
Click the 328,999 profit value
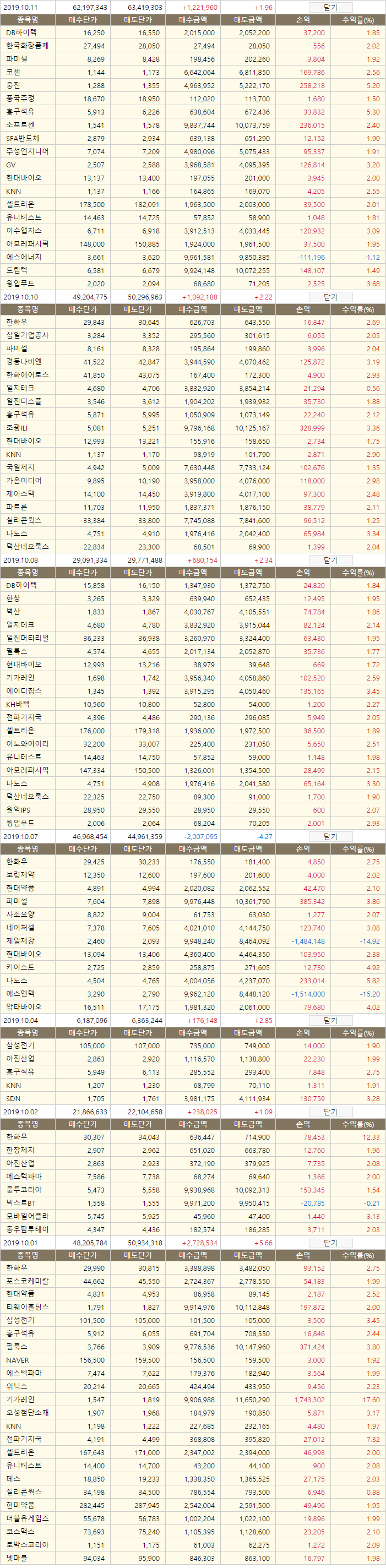click(312, 428)
